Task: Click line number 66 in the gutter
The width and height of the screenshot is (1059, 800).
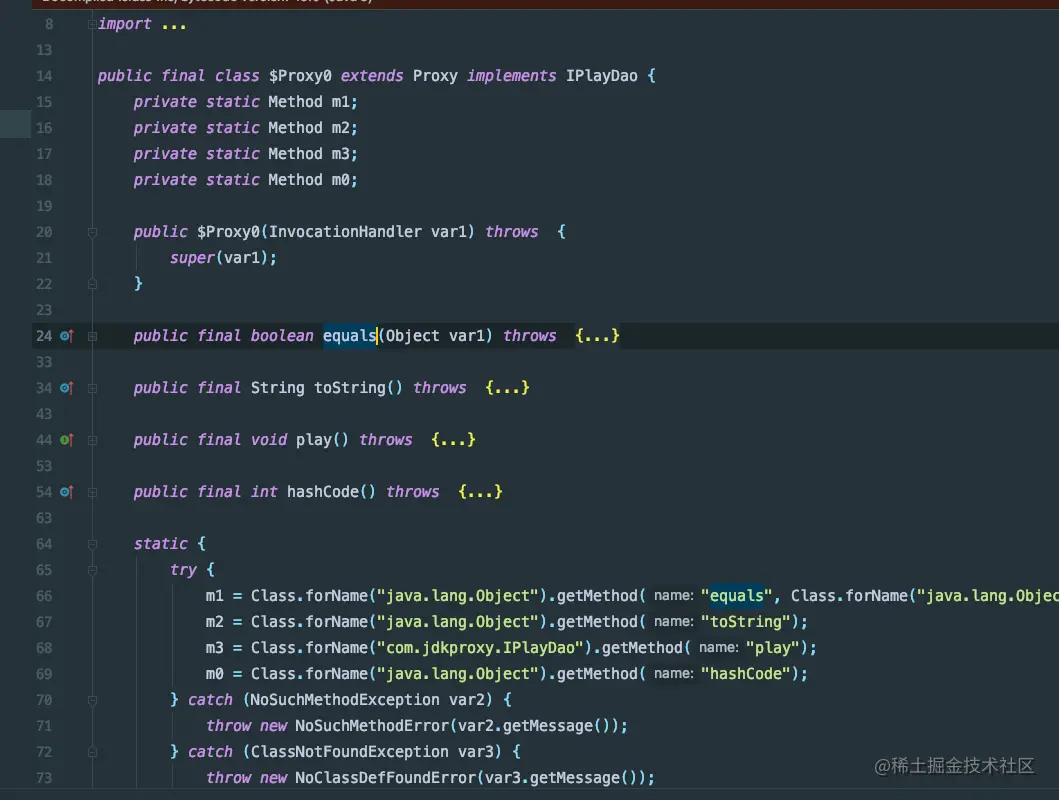Action: click(x=44, y=595)
